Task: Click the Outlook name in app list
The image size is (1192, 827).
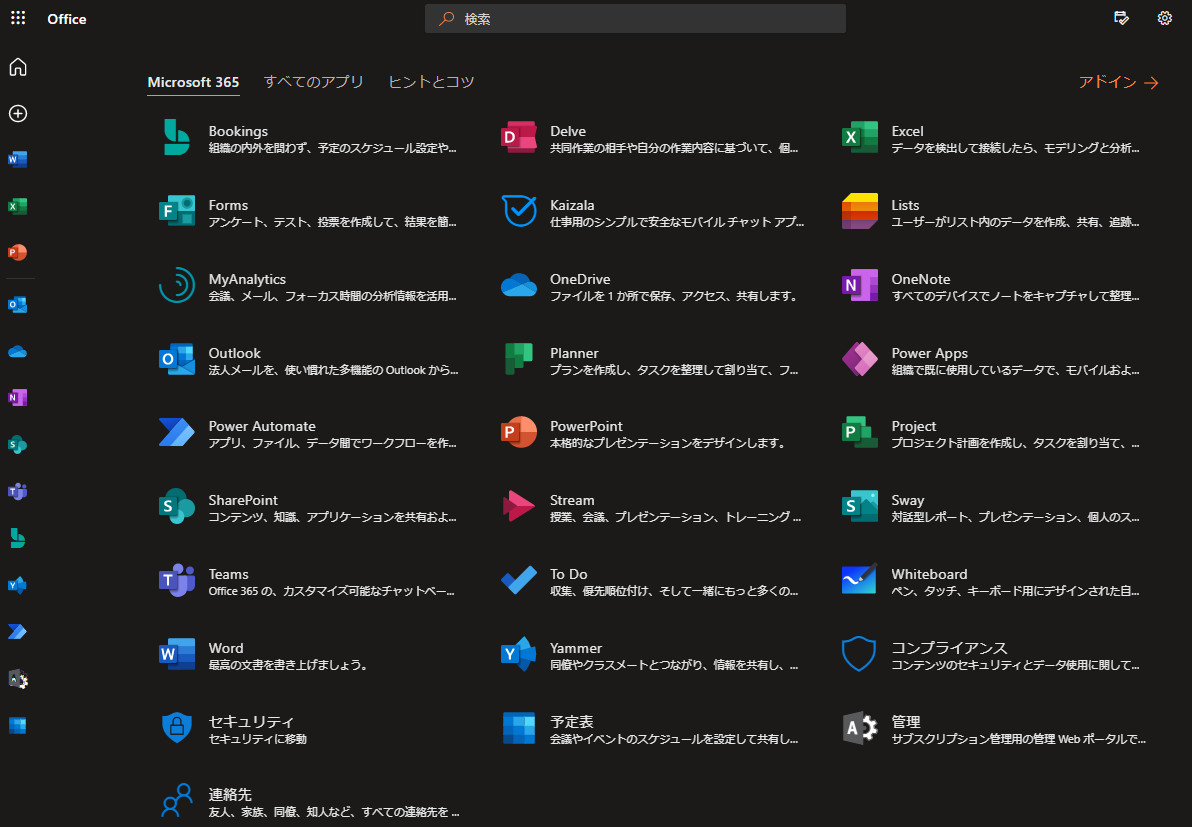Action: pos(234,353)
